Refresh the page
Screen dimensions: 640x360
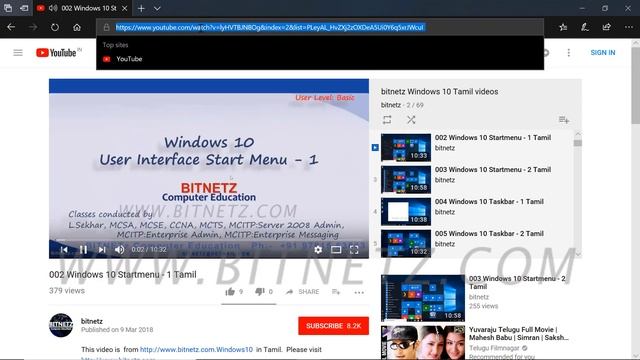55,27
